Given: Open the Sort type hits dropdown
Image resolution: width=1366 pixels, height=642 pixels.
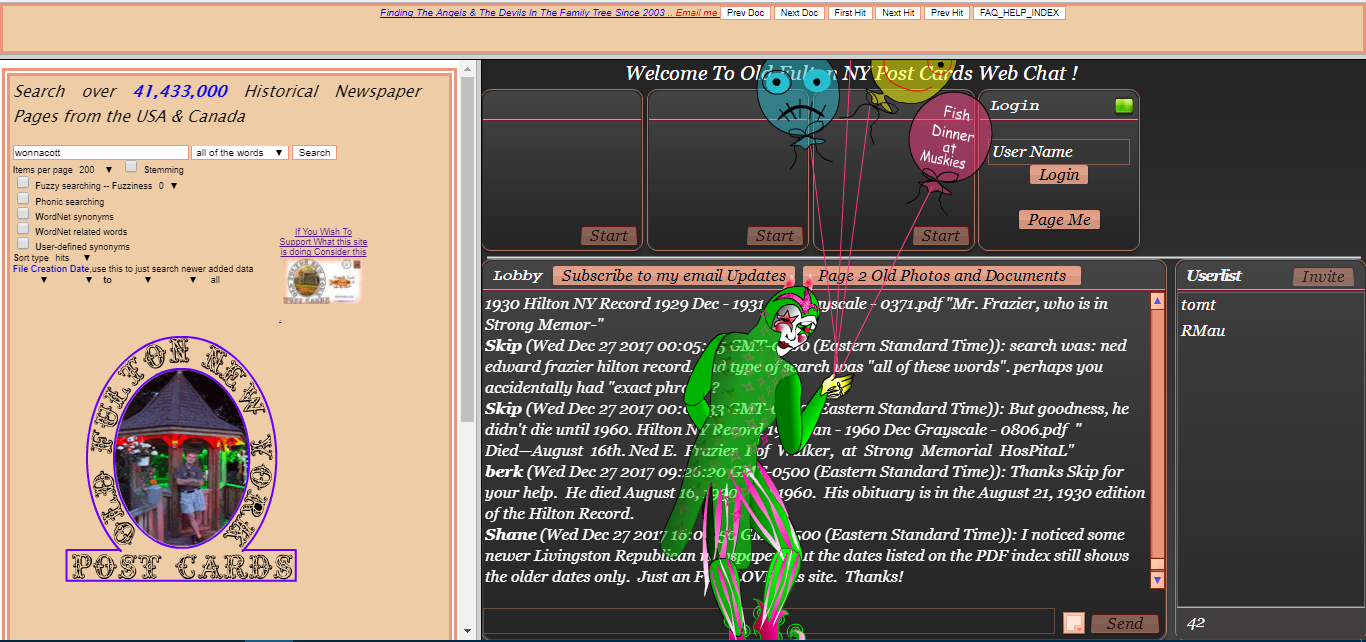Looking at the screenshot, I should pos(73,258).
